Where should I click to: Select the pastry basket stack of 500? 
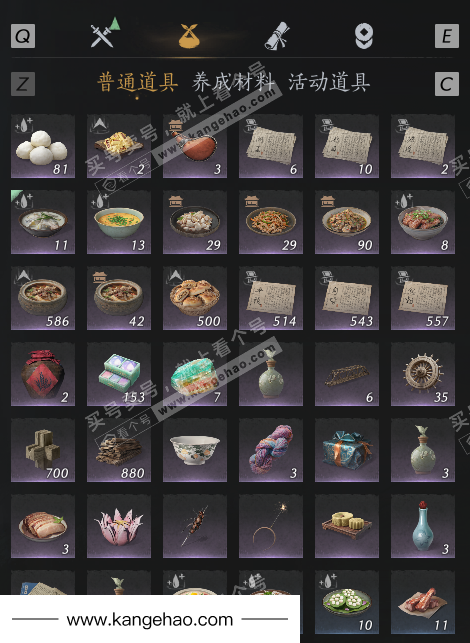(x=195, y=298)
